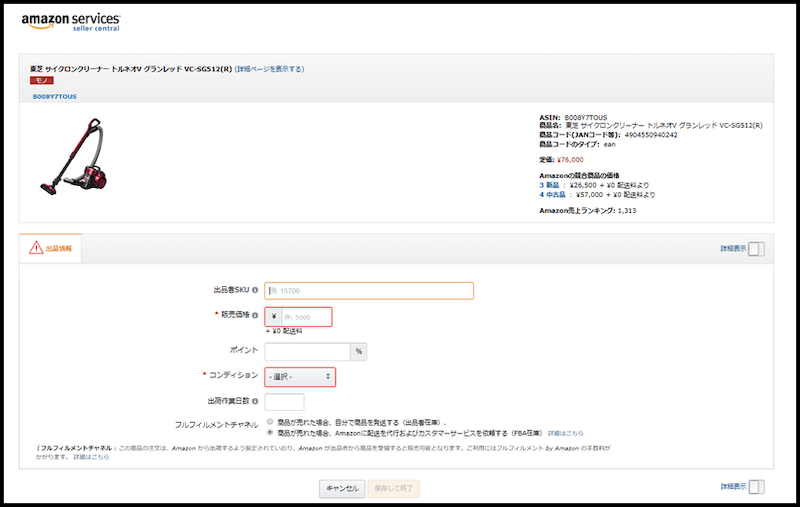Viewport: 800px width, 507px height.
Task: Click the 保存して終了 button
Action: pos(393,489)
